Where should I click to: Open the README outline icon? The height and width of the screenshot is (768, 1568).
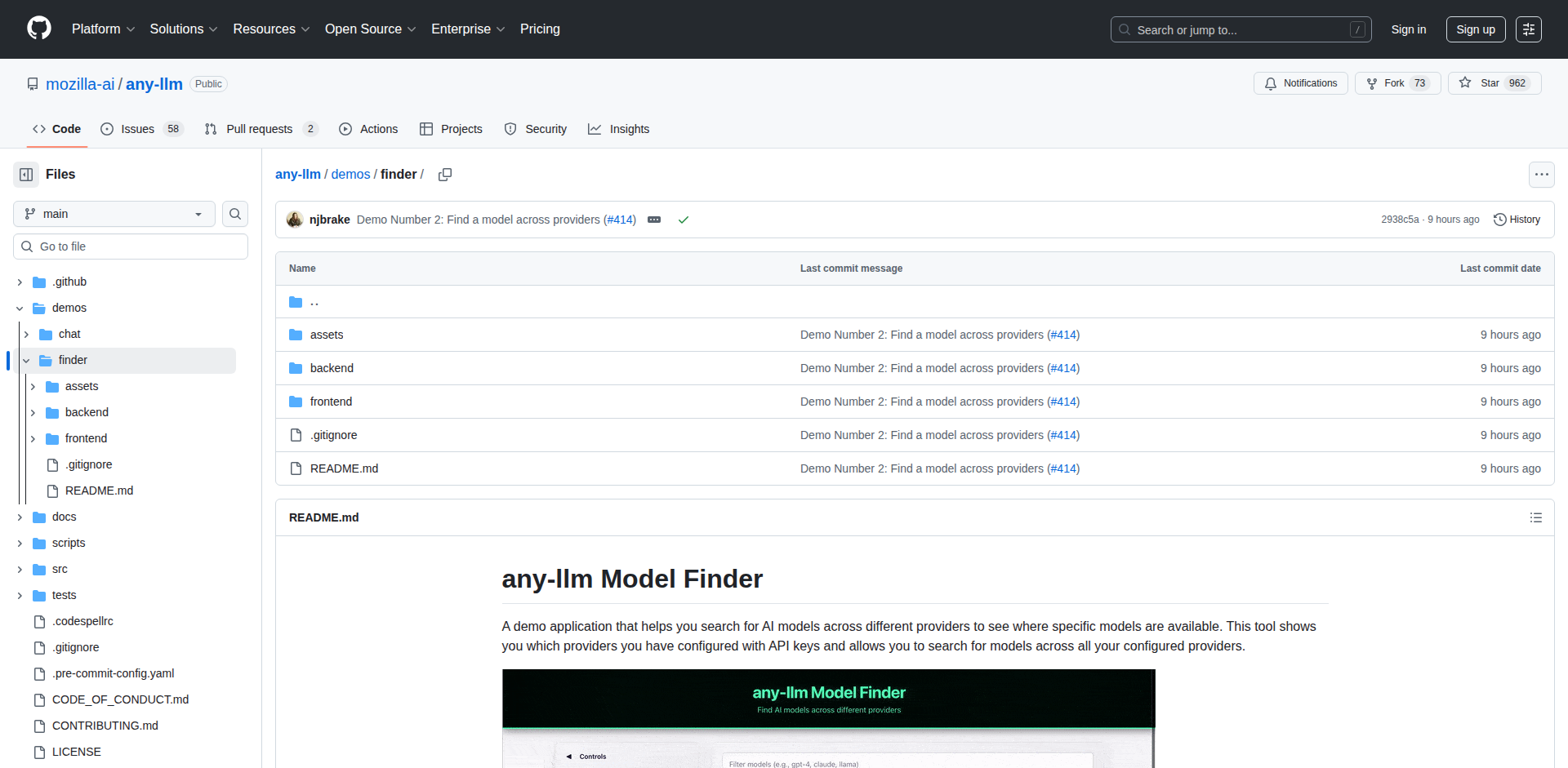pyautogui.click(x=1536, y=517)
